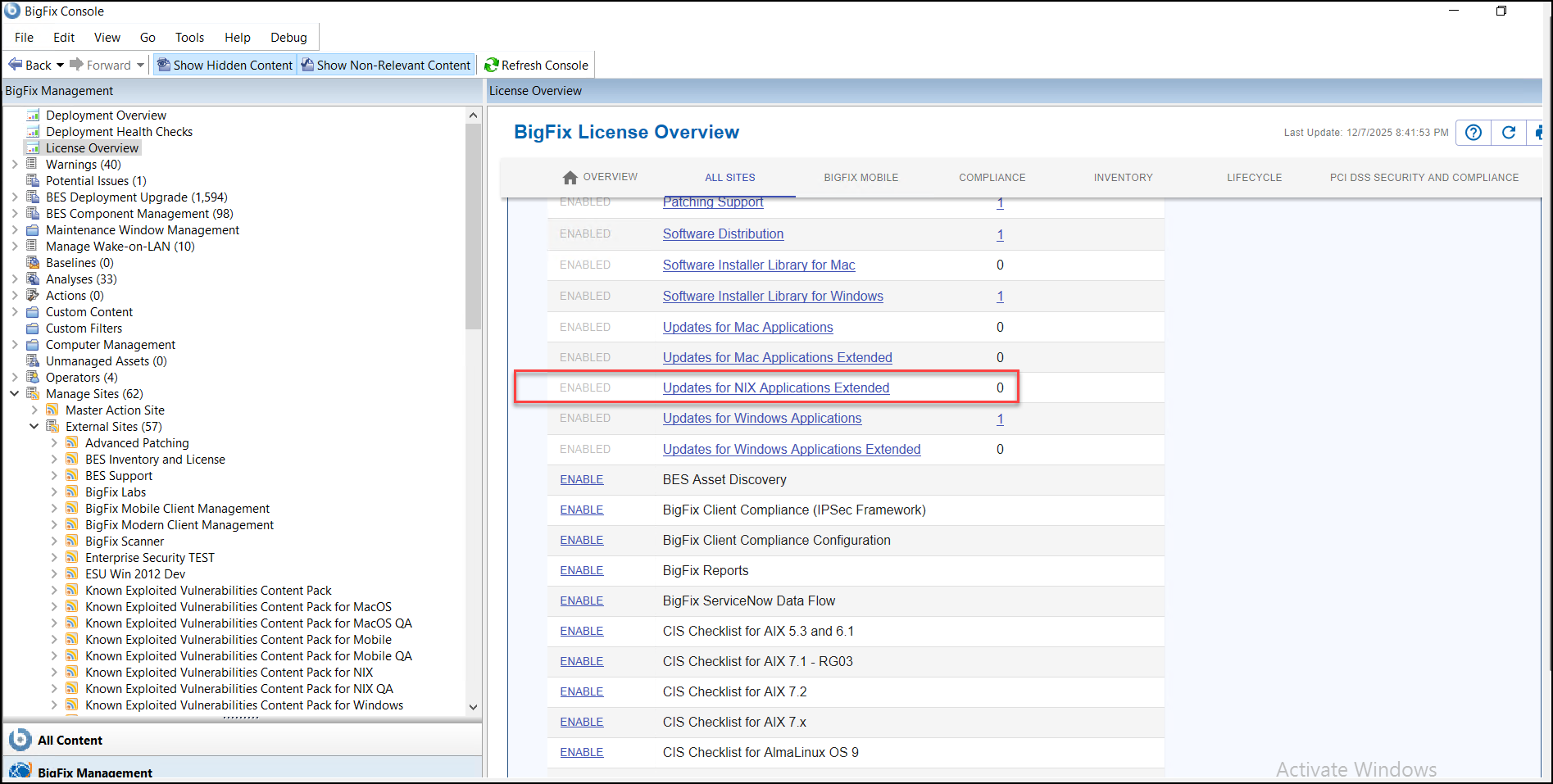Screen dimensions: 1553x784
Task: Click the tree scrollbar down arrow
Action: coord(473,707)
